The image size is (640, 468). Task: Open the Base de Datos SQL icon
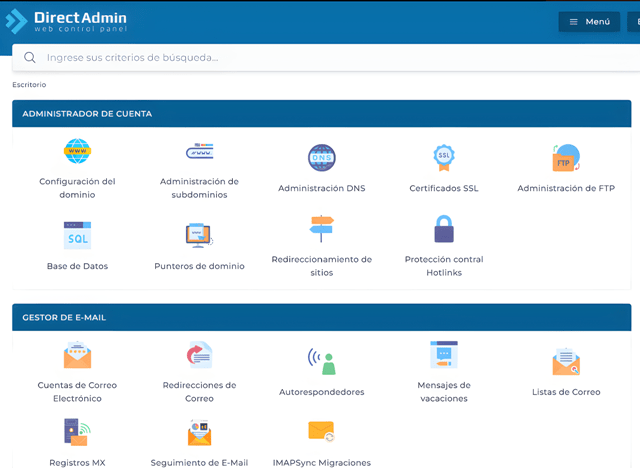coord(77,235)
